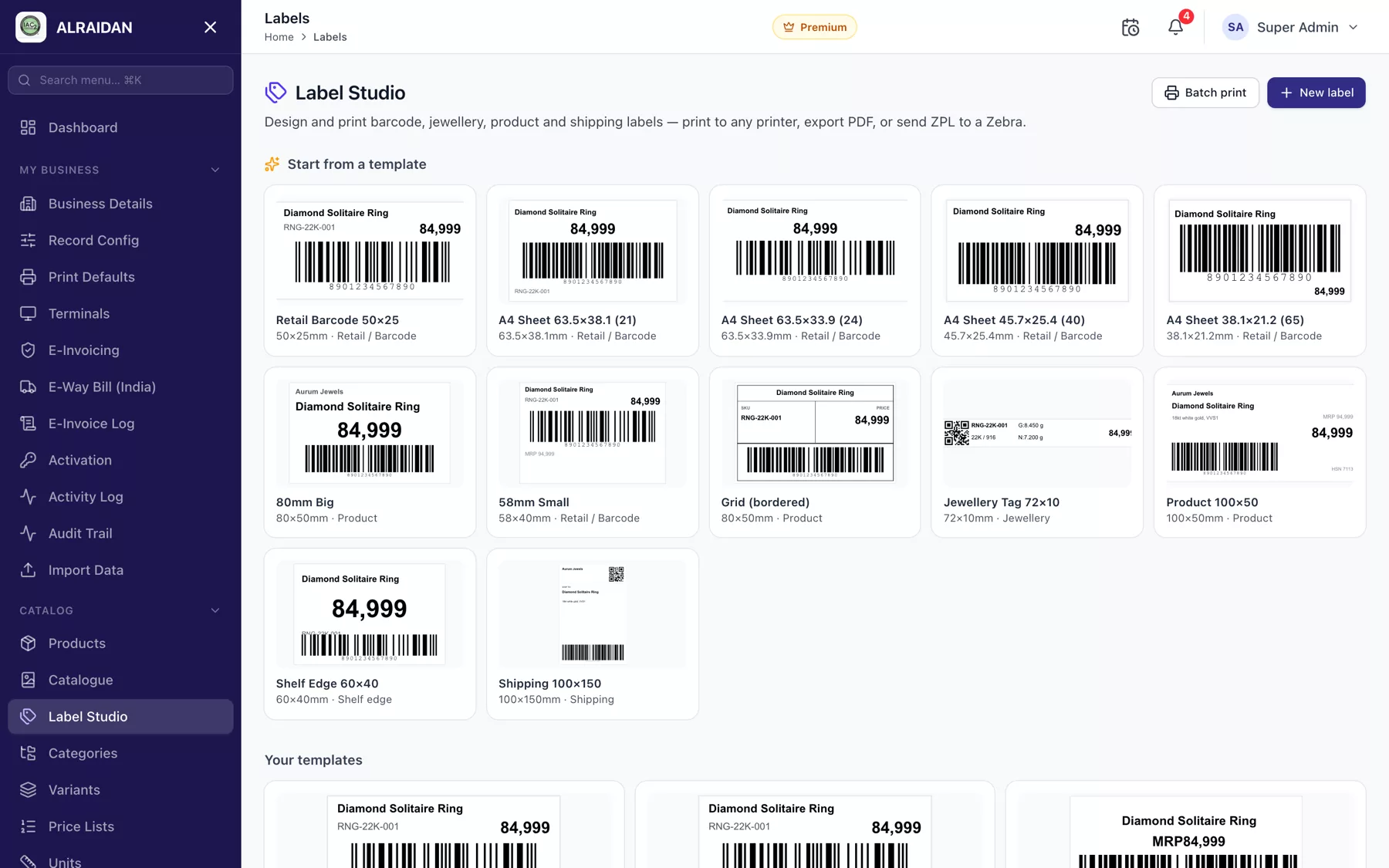The width and height of the screenshot is (1389, 868).
Task: Click the ALRAIDAN logo icon
Action: 31,27
